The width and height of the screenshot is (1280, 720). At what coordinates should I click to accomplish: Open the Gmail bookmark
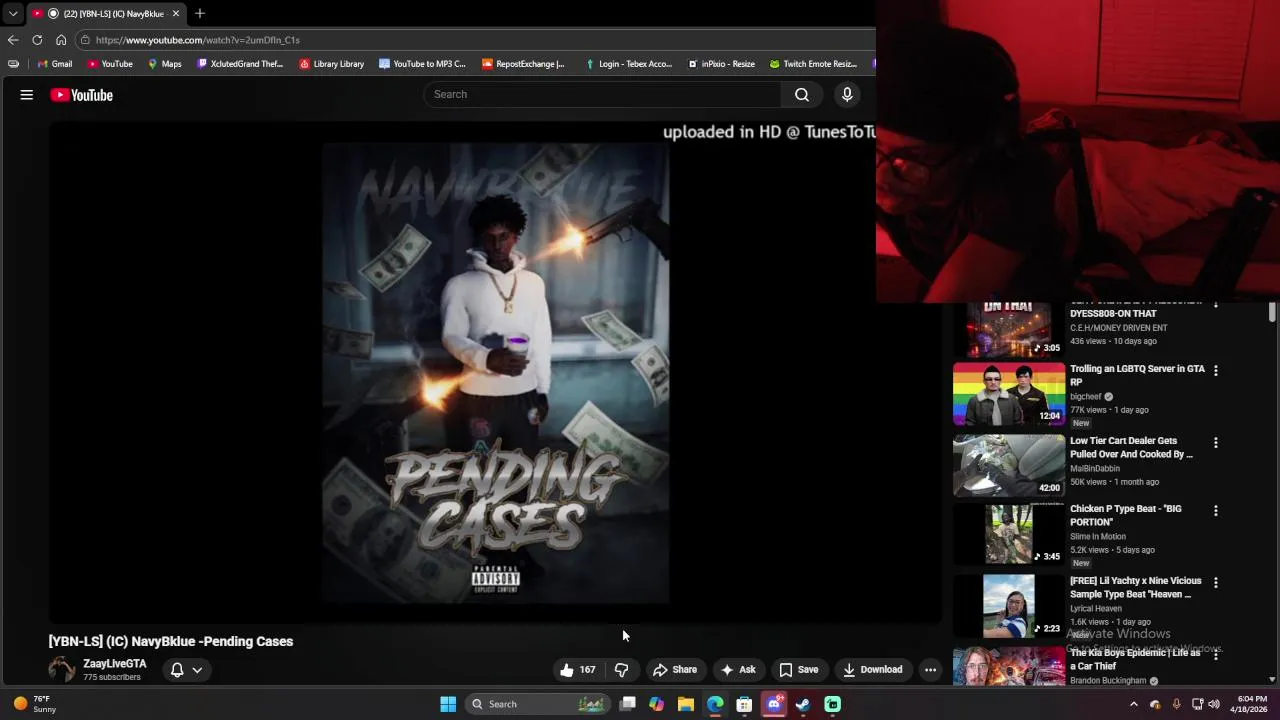point(54,64)
